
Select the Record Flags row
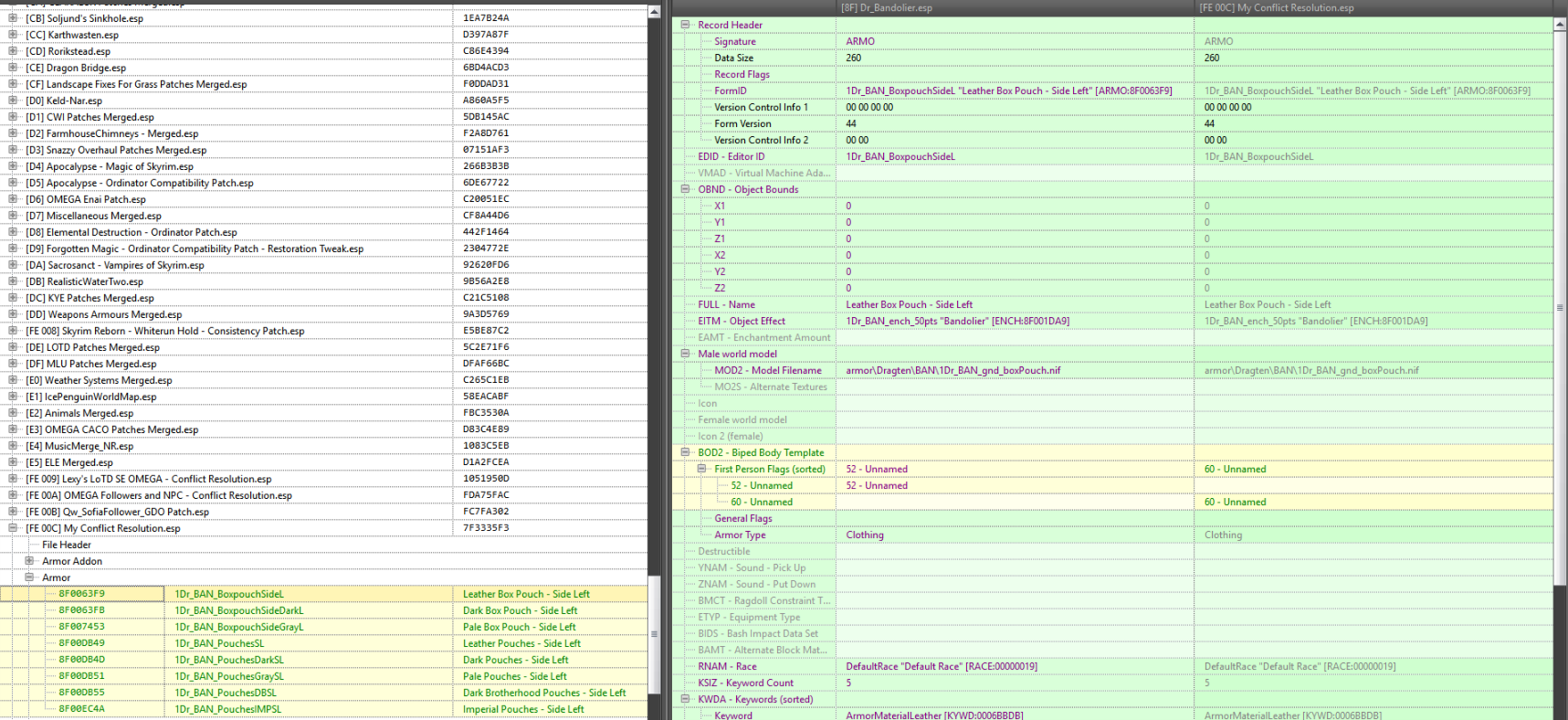[x=742, y=74]
